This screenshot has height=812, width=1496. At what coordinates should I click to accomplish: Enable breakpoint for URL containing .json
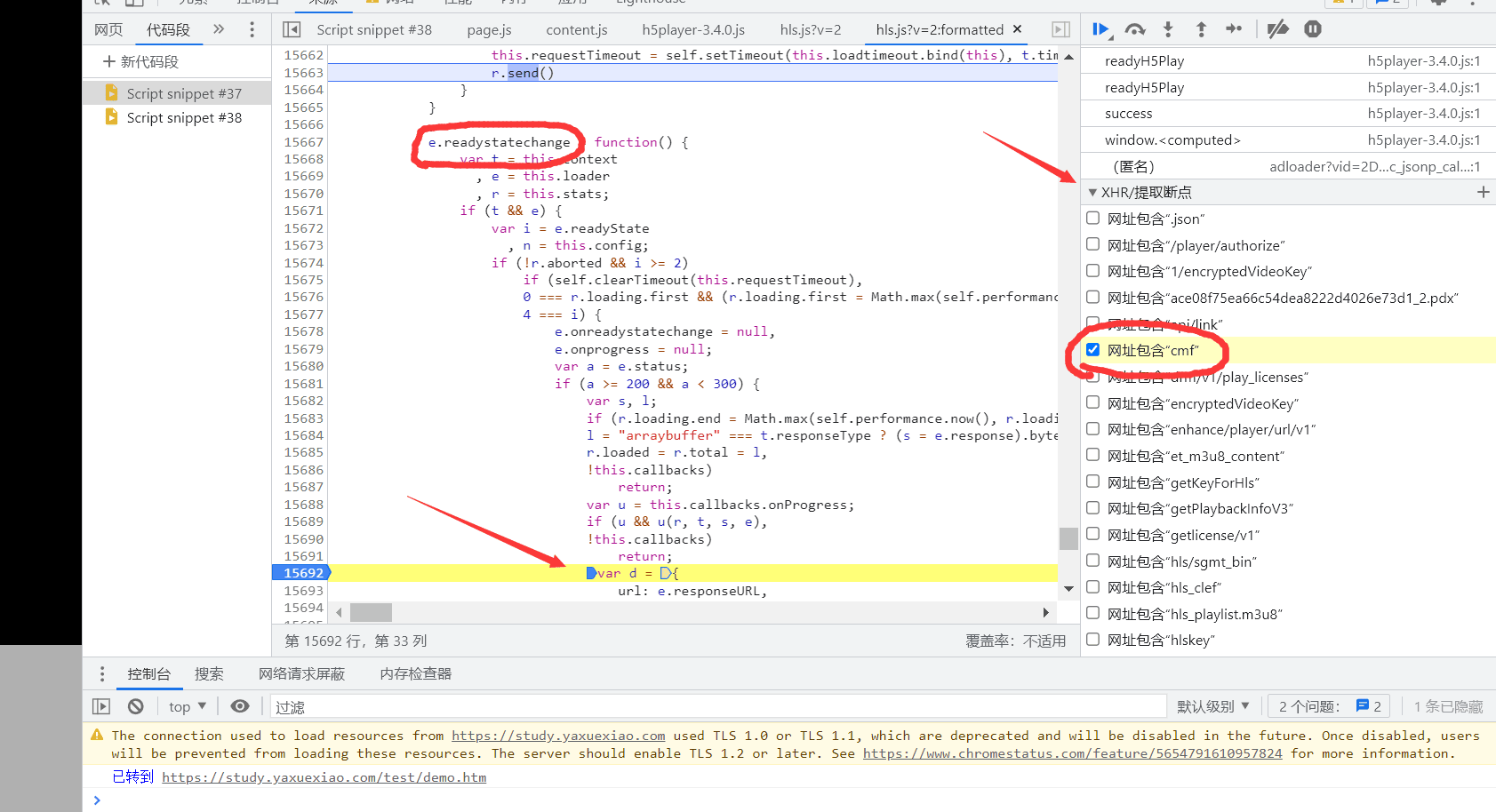coord(1093,218)
